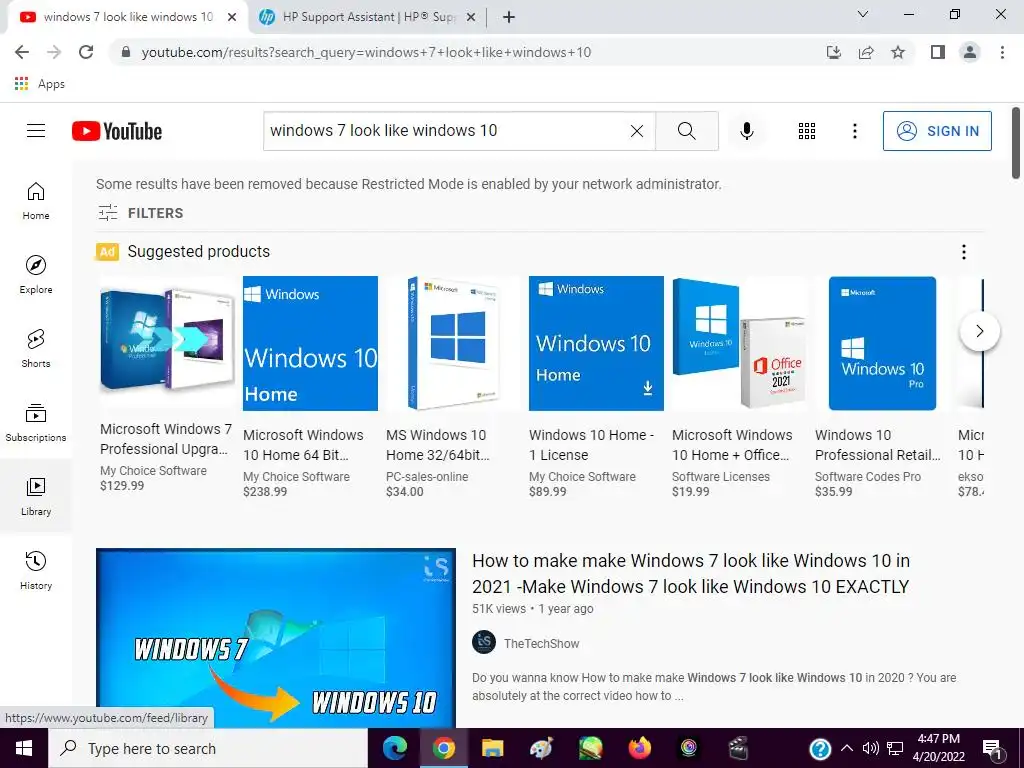Viewport: 1024px width, 768px height.
Task: Open the Chrome profile avatar
Action: tap(970, 52)
